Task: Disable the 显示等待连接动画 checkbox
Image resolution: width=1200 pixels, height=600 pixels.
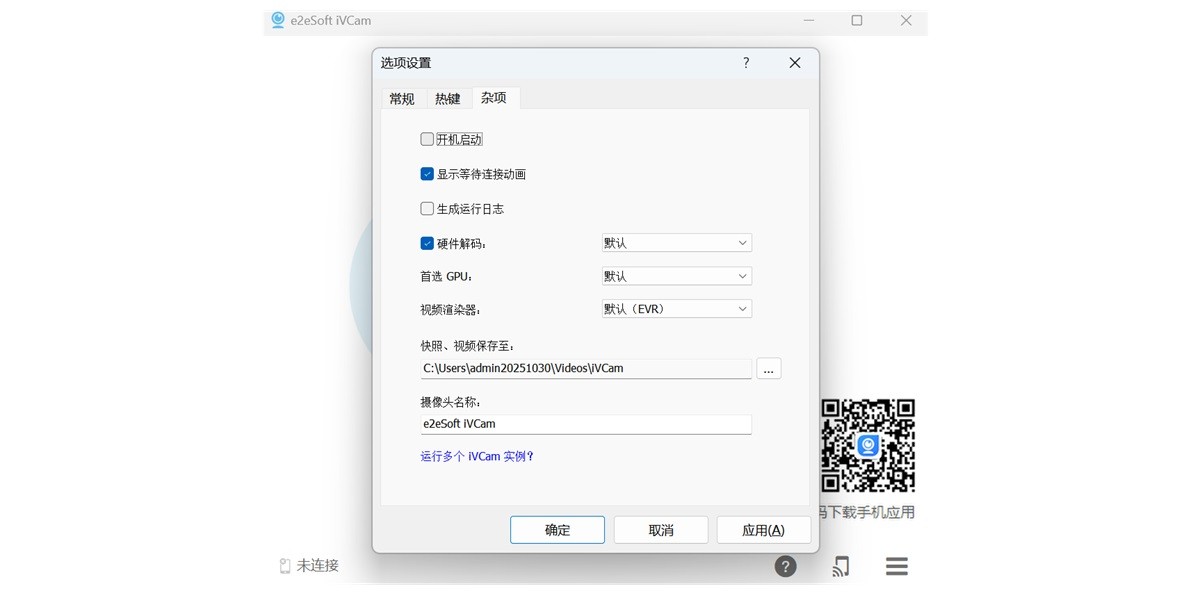Action: click(x=427, y=173)
